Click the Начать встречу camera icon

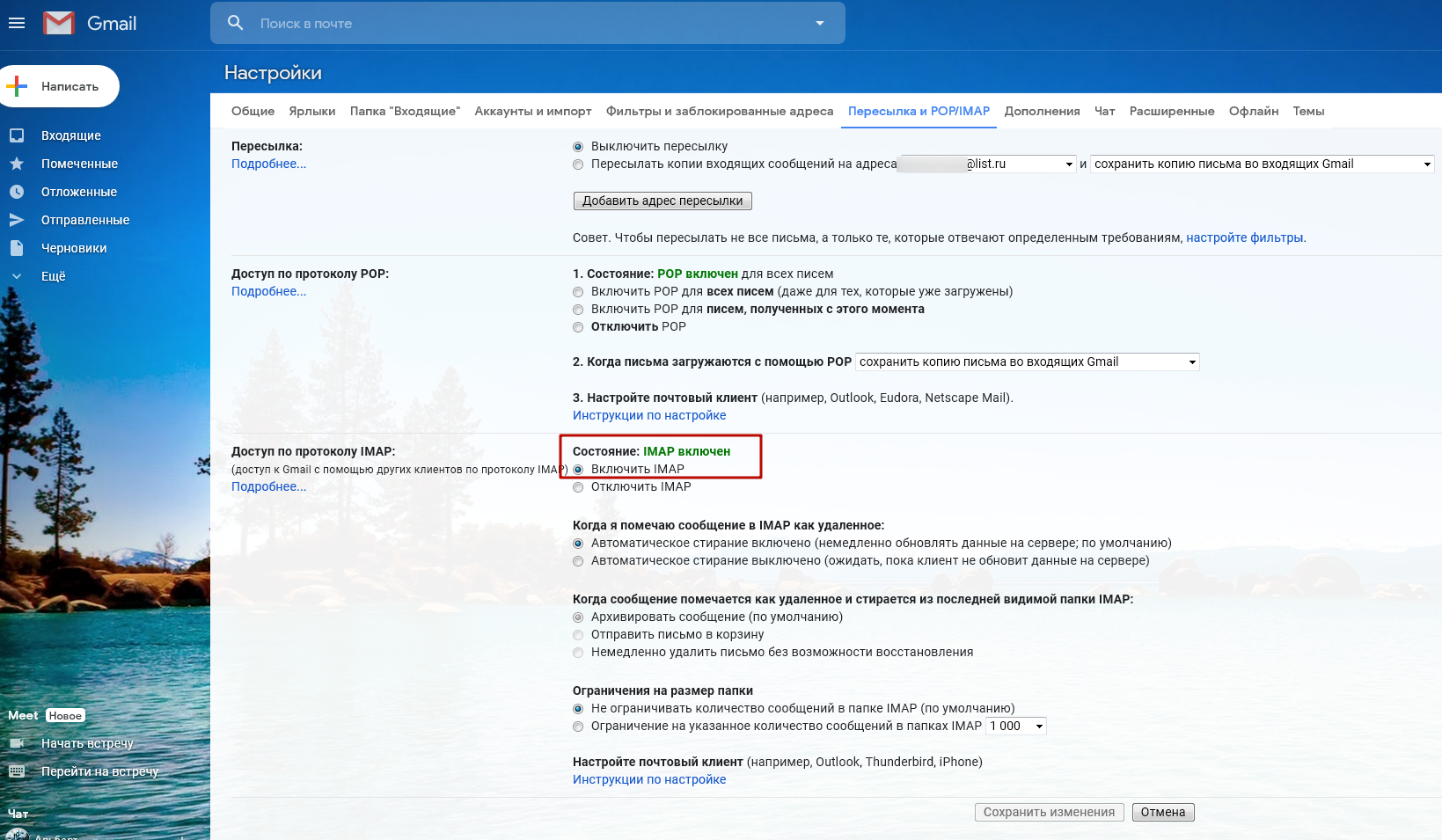pyautogui.click(x=17, y=743)
